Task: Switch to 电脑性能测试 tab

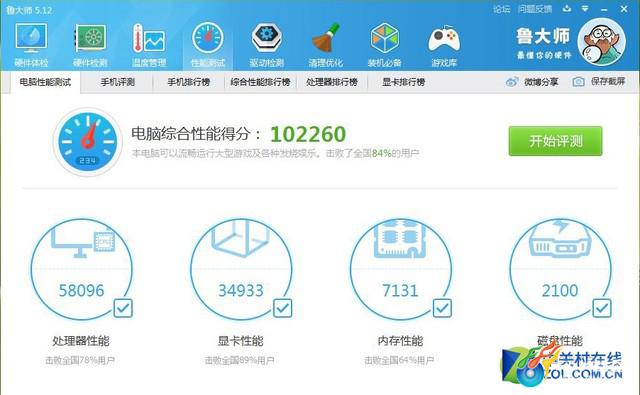Action: pos(45,82)
